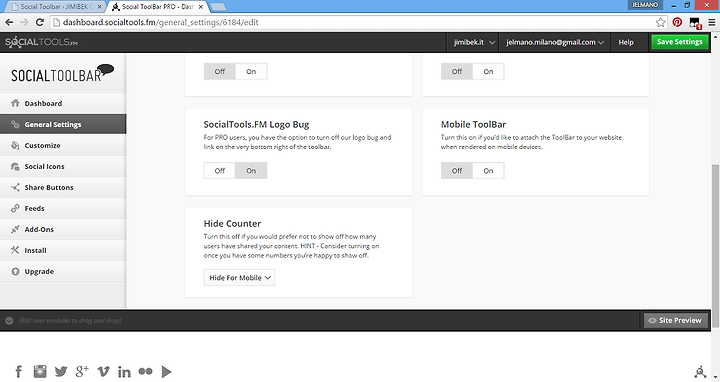
Task: Click the SocialTools.FM Logo Bug heading
Action: point(256,124)
